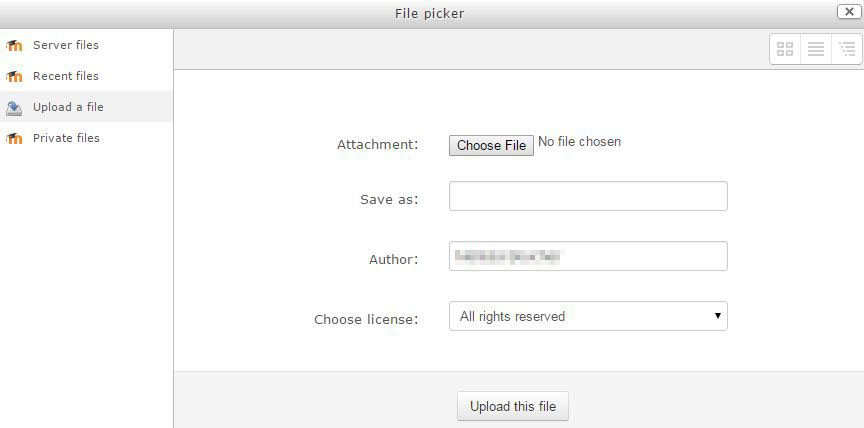Open the Server files repository

(66, 45)
